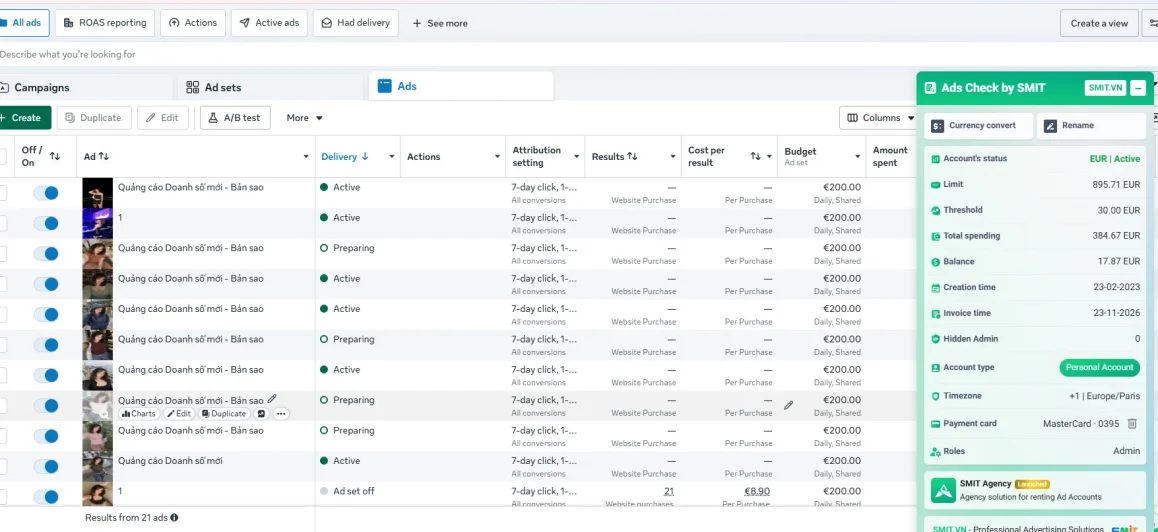1158x532 pixels.
Task: Sort by the Cost per result arrows
Action: 755,157
